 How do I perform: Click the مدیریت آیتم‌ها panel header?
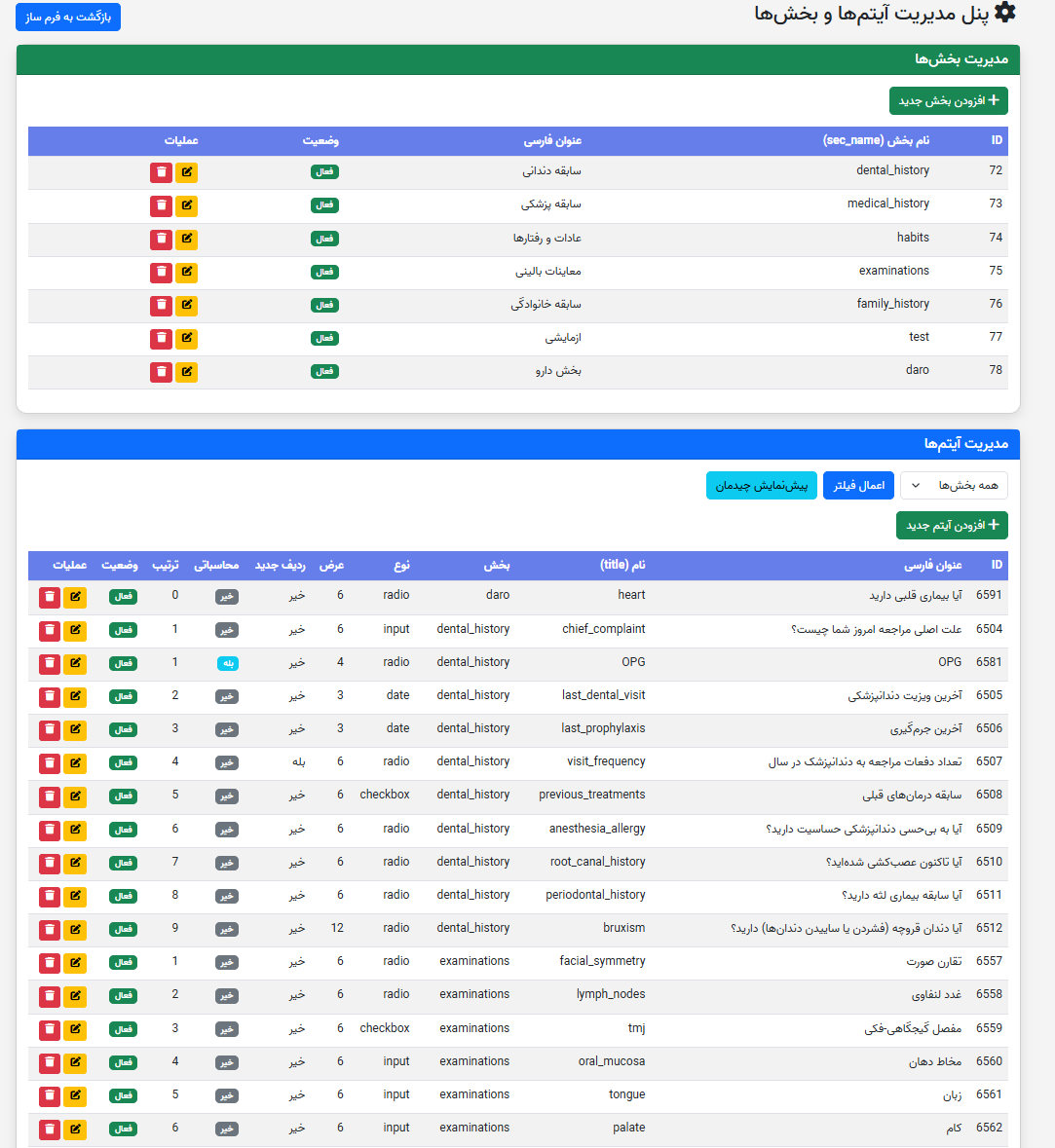[518, 444]
